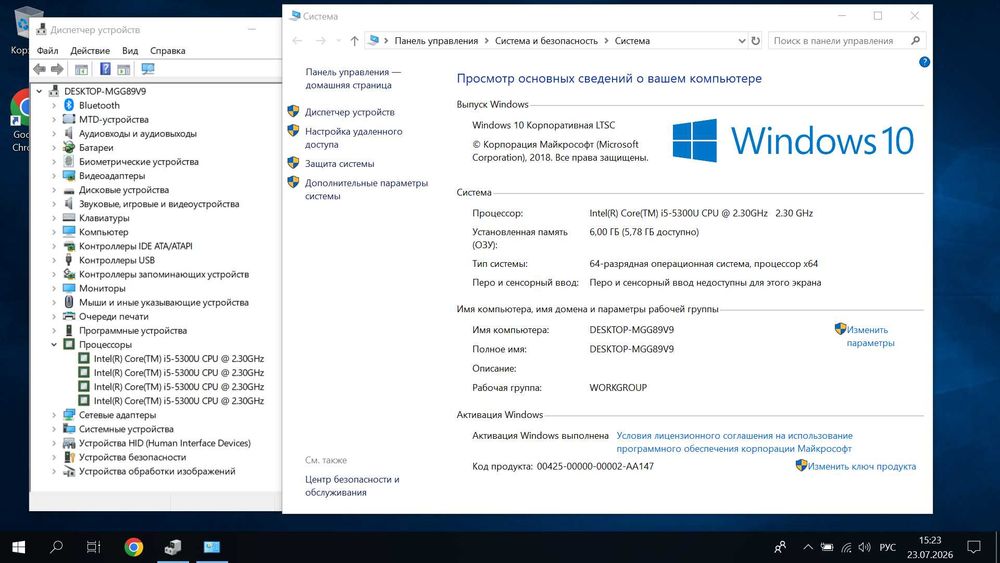1000x563 pixels.
Task: Expand the Bluetooth node
Action: (x=54, y=105)
